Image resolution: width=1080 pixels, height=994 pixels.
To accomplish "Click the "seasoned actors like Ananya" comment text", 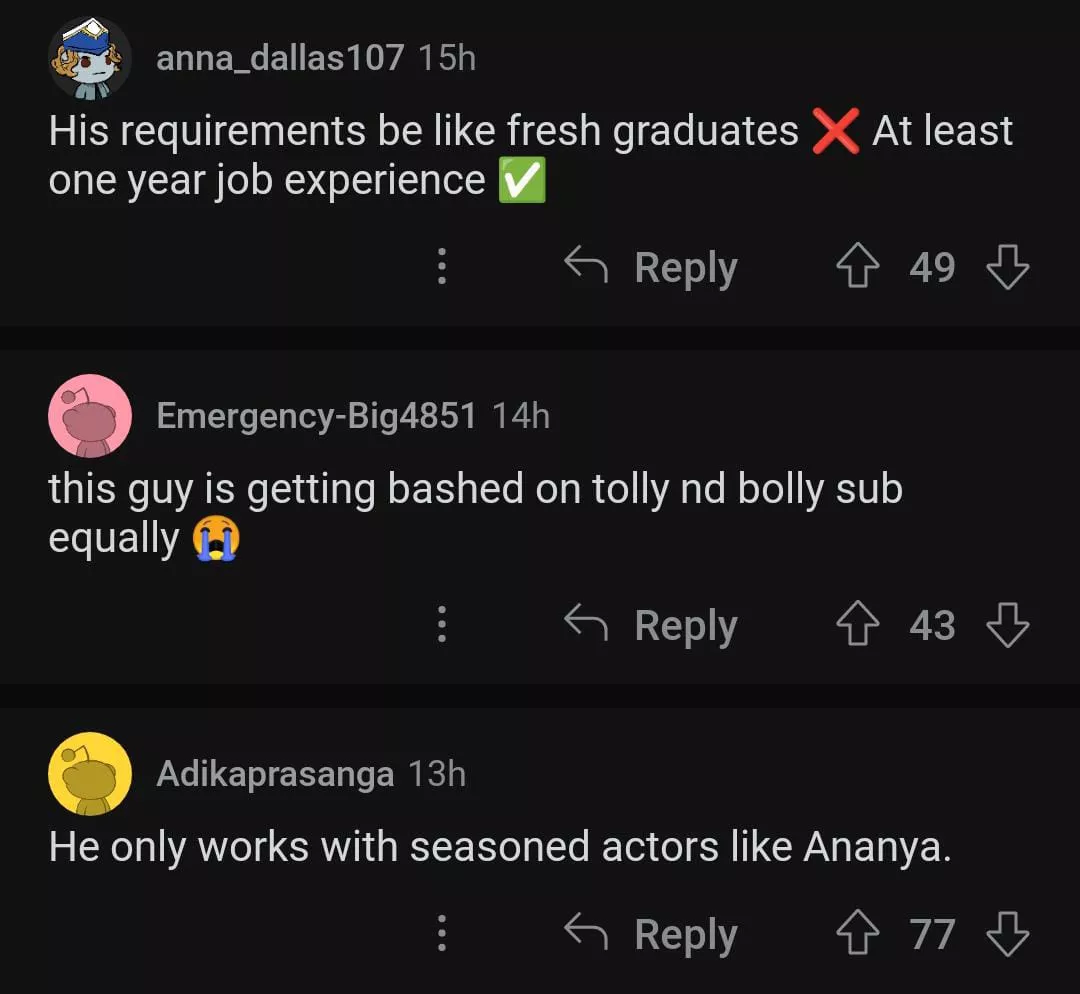I will 500,848.
